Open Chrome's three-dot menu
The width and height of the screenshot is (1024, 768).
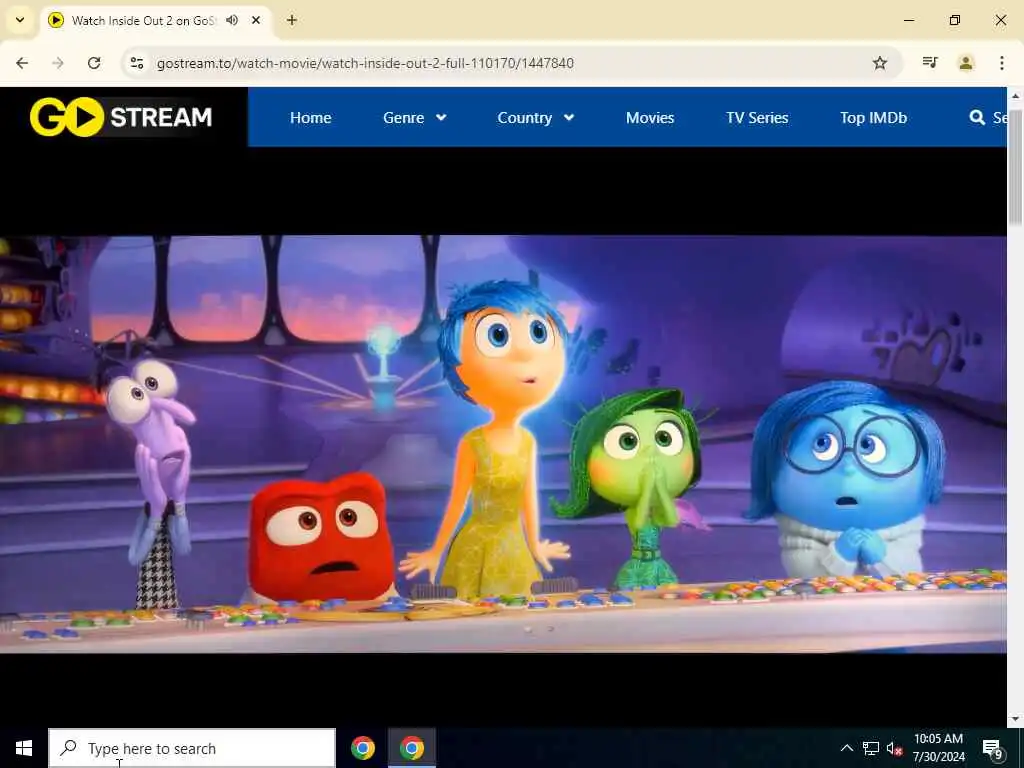coord(1001,63)
